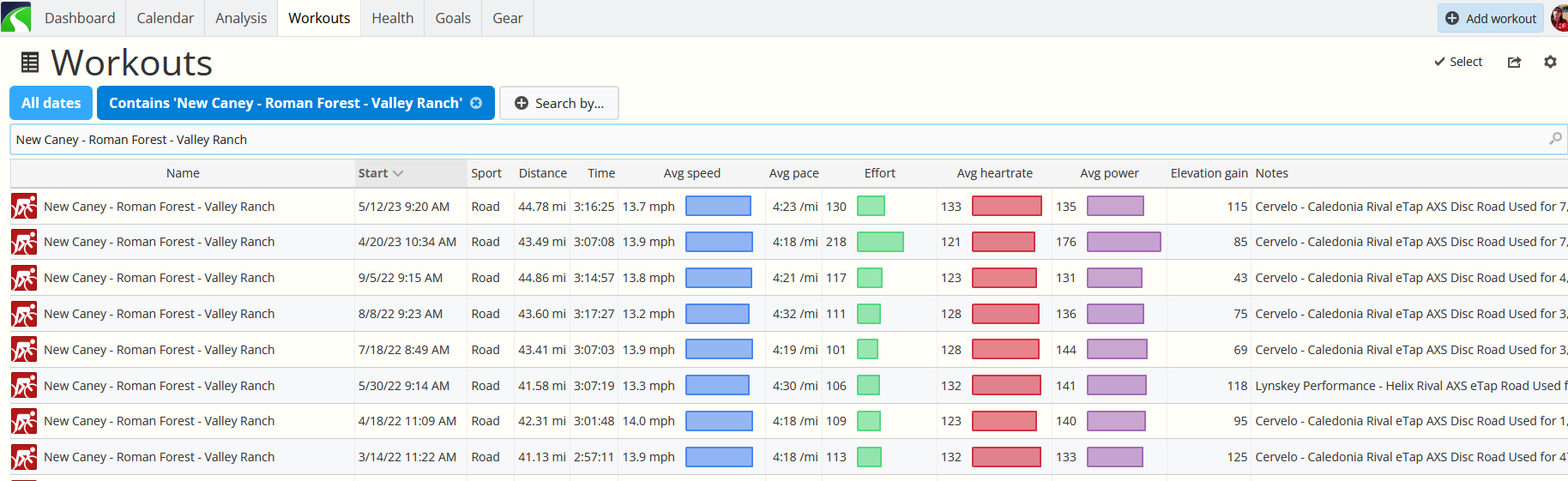Remove the 'Contains New Caney' filter

coord(476,103)
